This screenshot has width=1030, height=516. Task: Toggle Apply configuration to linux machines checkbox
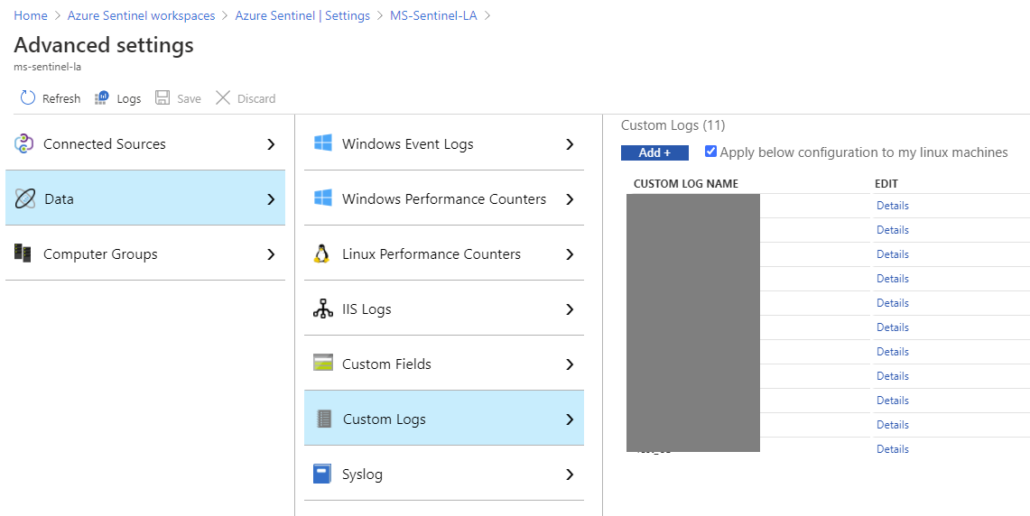[711, 152]
